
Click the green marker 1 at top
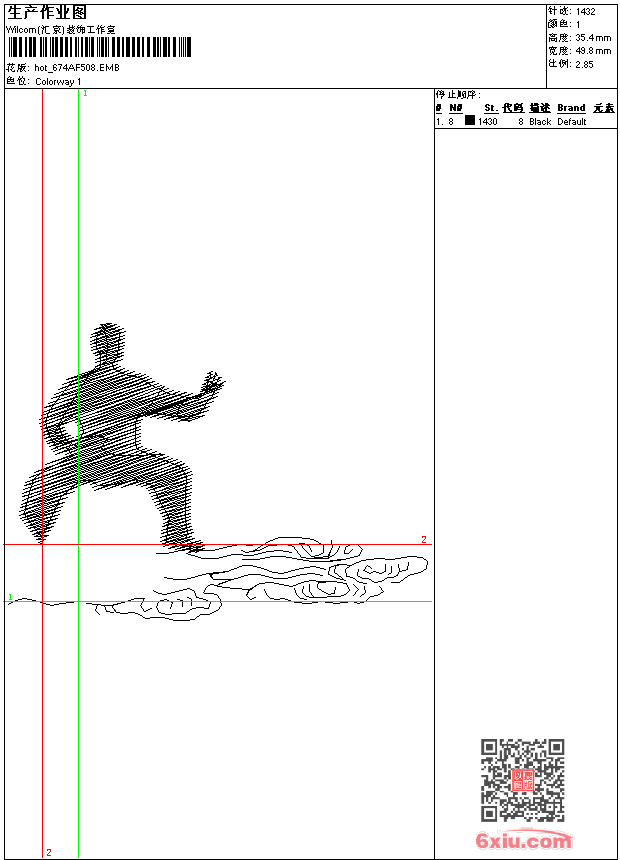85,93
